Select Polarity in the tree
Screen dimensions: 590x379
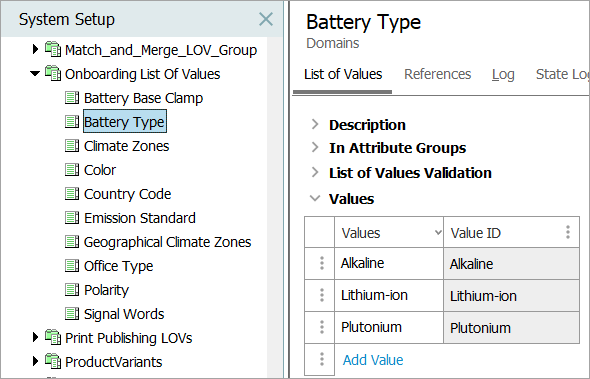(106, 290)
